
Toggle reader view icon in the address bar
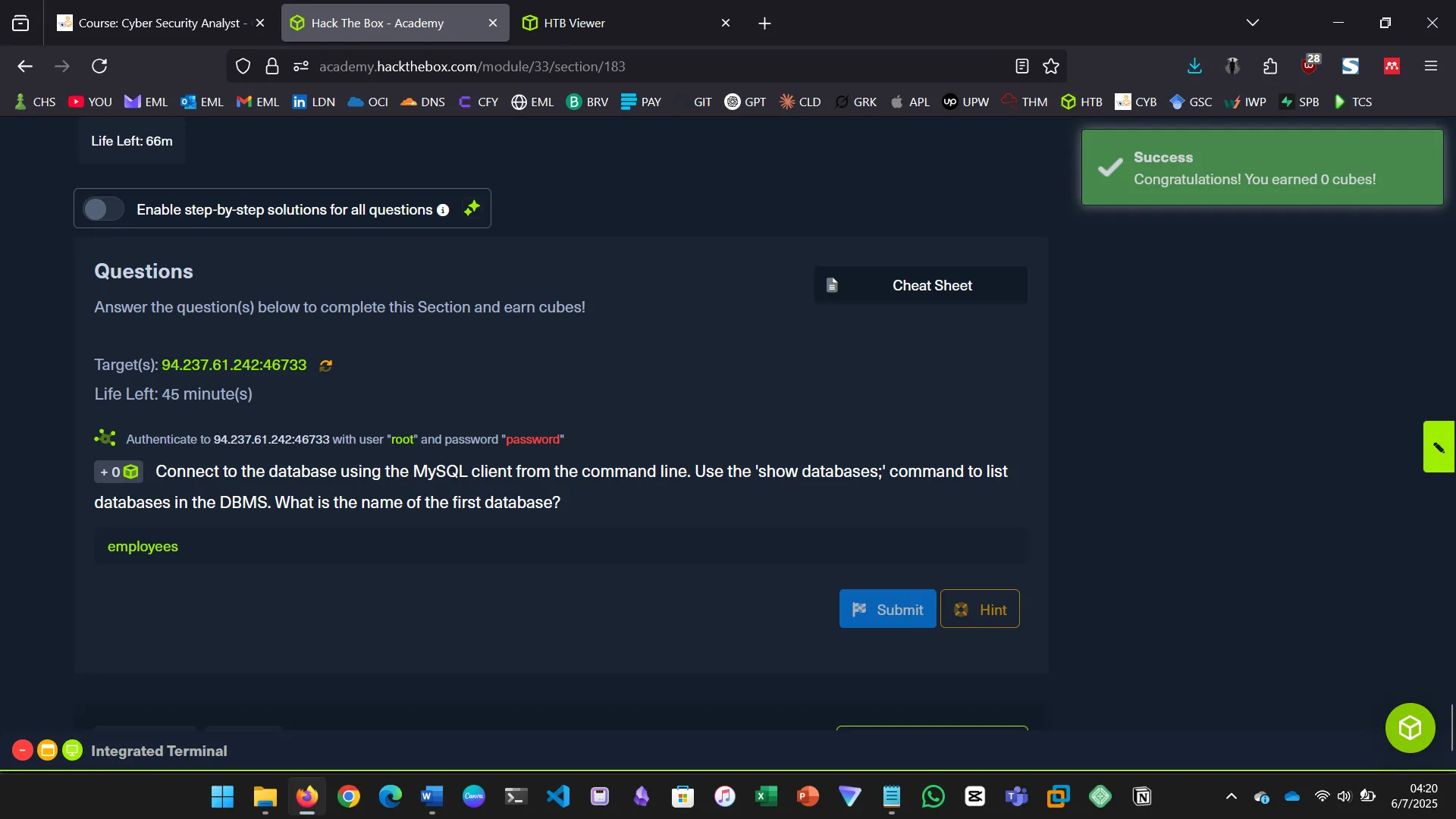pos(1021,67)
